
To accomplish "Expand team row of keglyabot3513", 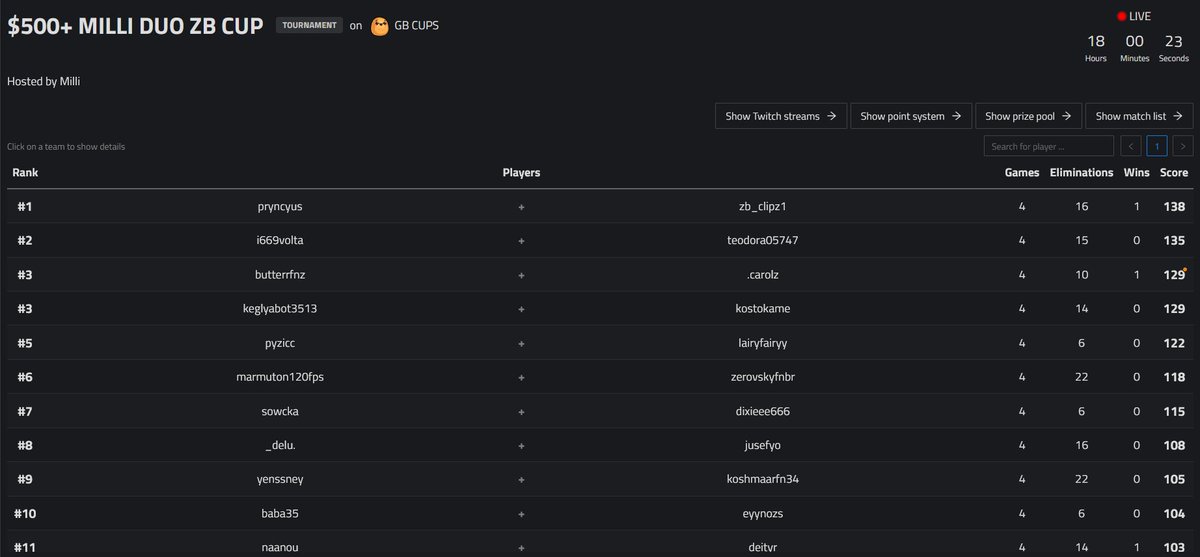I will pos(600,308).
